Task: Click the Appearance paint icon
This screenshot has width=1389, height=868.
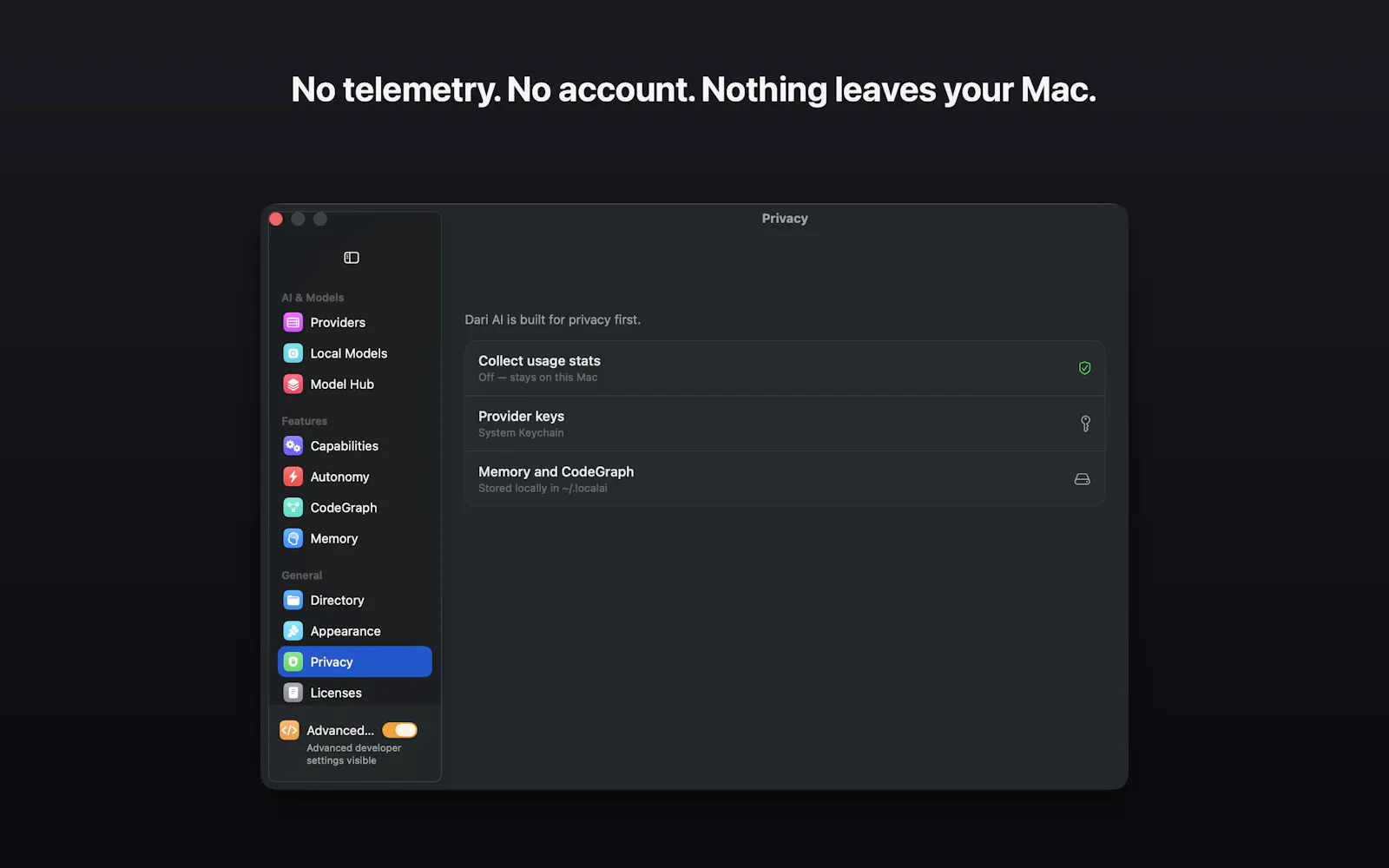Action: pyautogui.click(x=293, y=631)
